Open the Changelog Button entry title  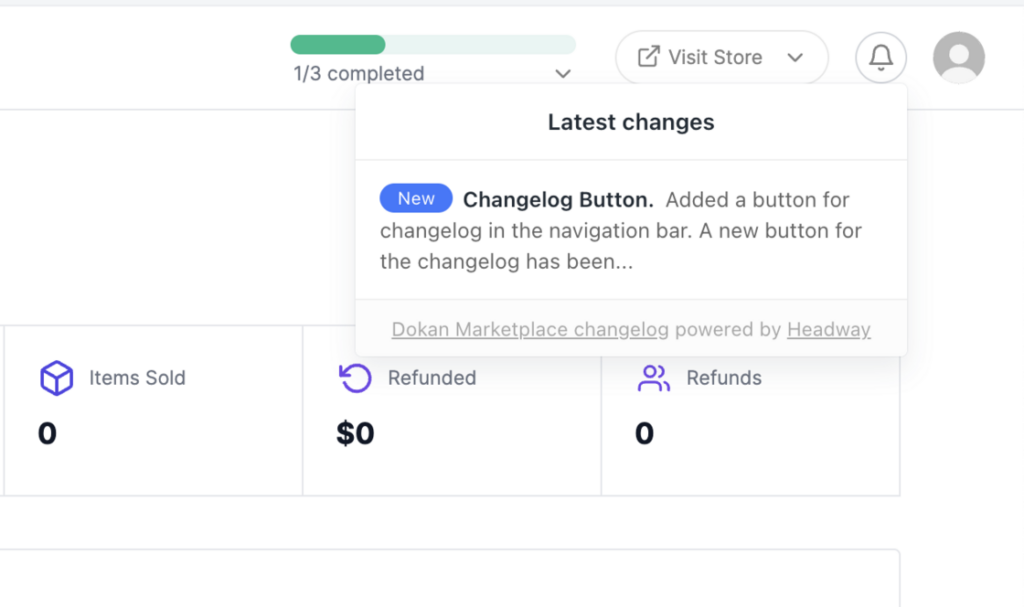tap(558, 199)
